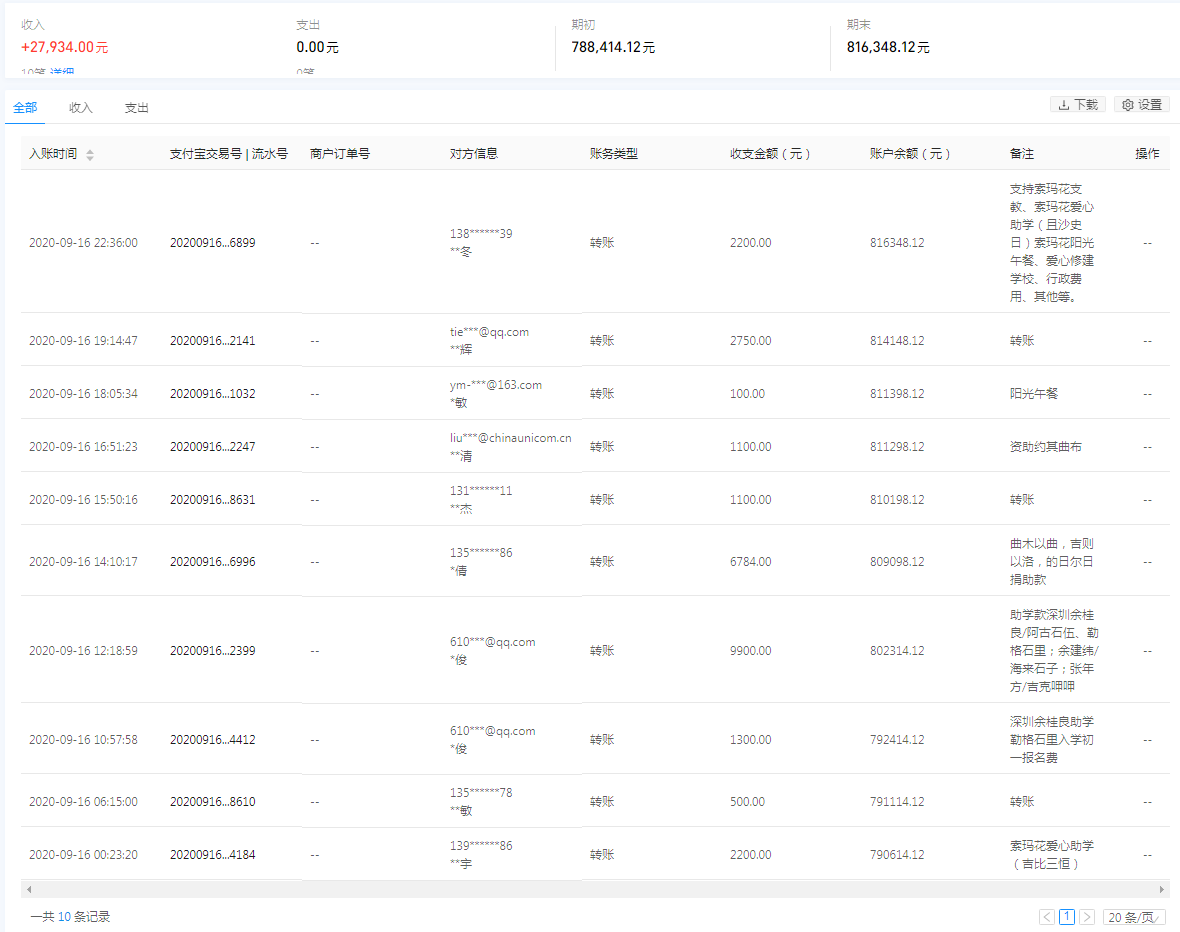Select page number 1 in pagination

(1068, 917)
